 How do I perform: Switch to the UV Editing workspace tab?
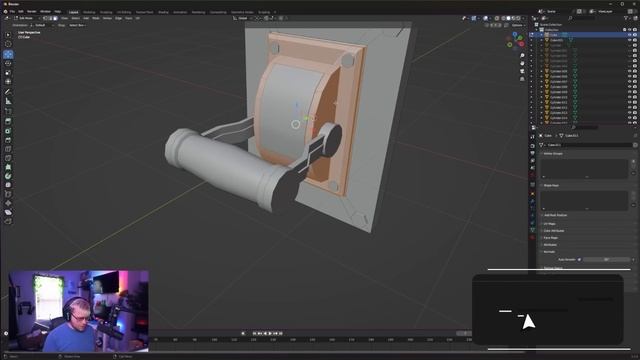click(124, 12)
